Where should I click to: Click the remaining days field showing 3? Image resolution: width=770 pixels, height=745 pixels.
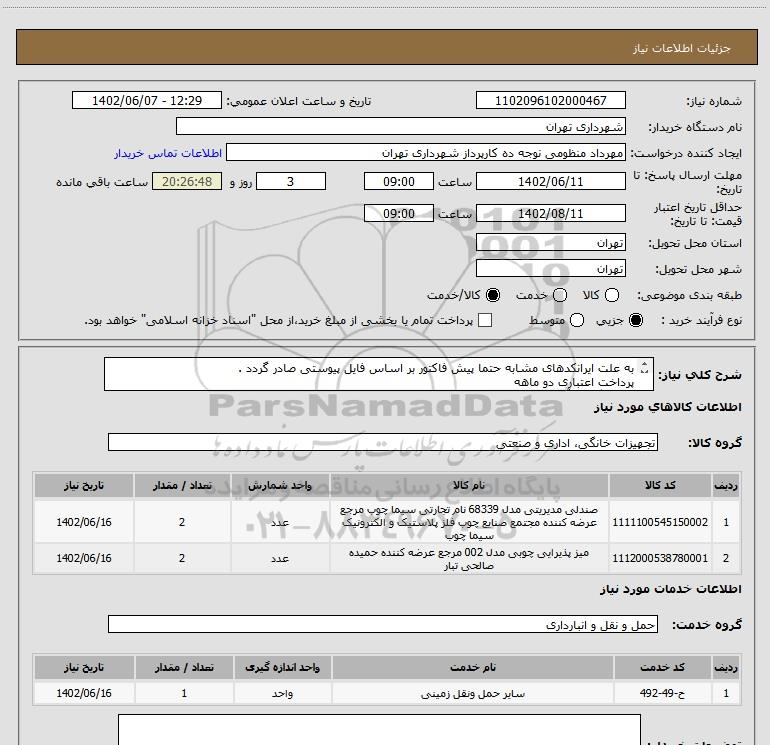click(291, 181)
